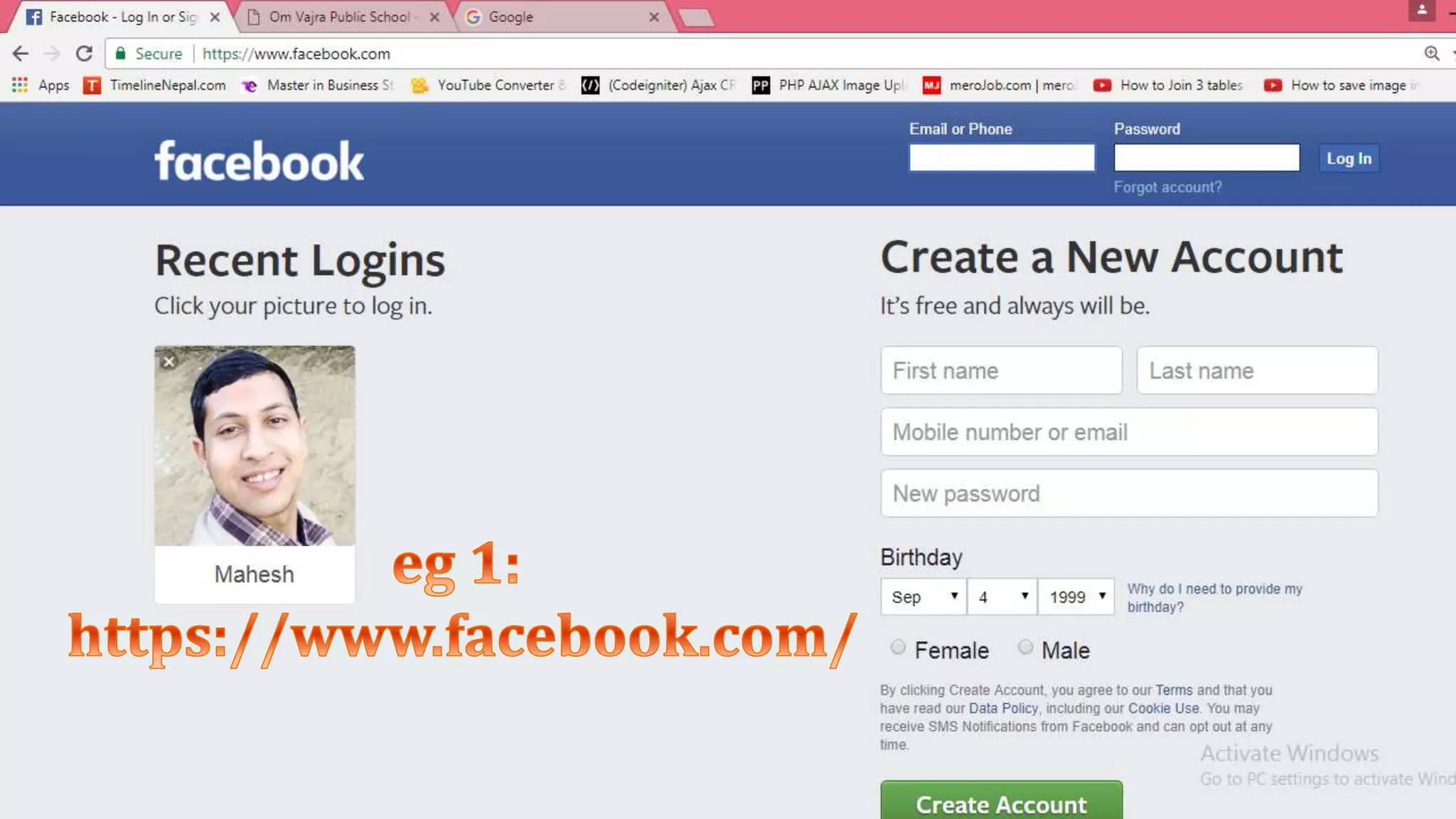
Task: Select the Female radio button
Action: [x=898, y=647]
